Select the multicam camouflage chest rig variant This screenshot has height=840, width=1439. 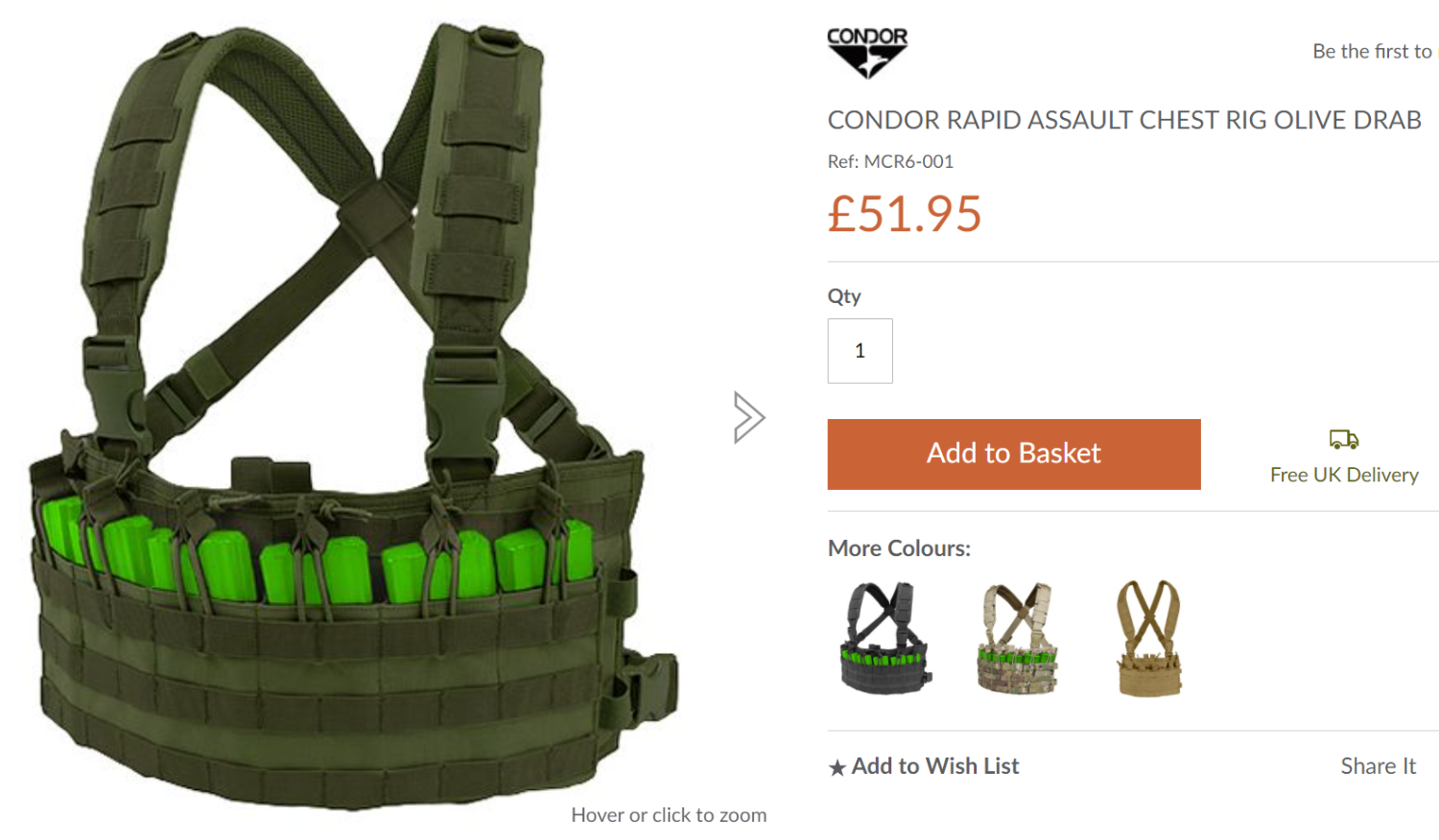(x=1018, y=637)
